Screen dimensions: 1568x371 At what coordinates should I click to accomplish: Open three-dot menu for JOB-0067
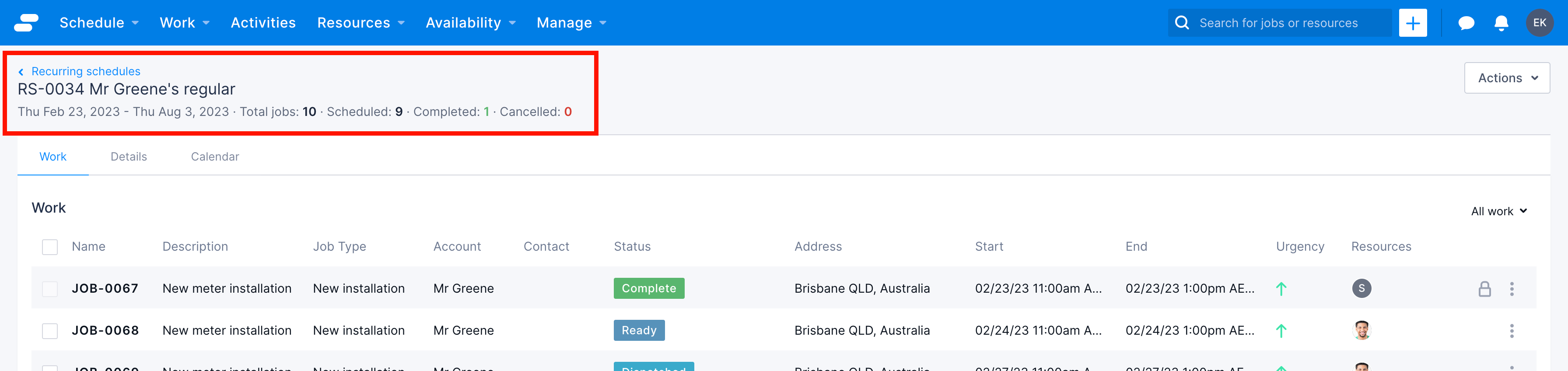click(1512, 289)
